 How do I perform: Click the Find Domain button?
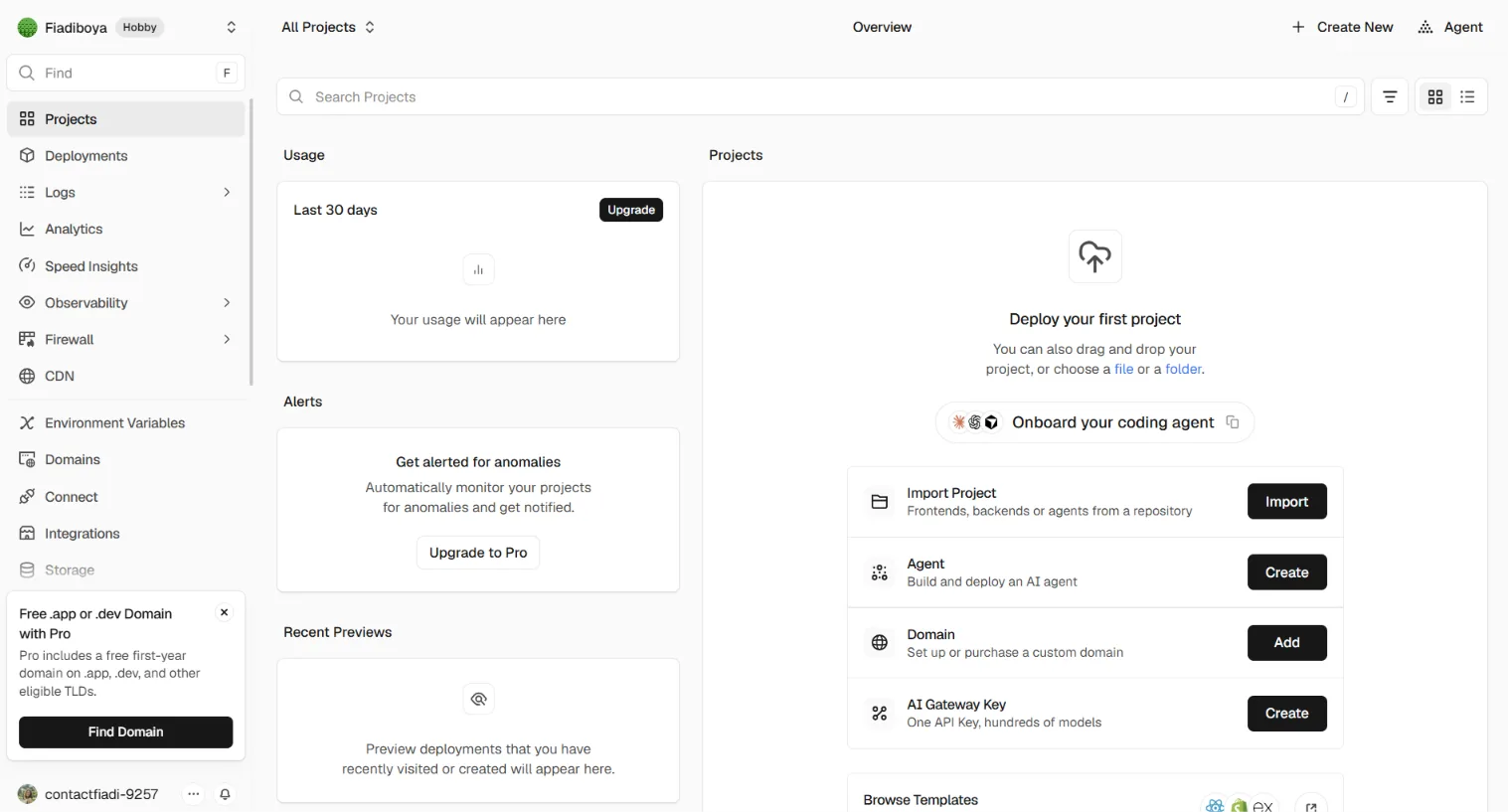click(126, 732)
